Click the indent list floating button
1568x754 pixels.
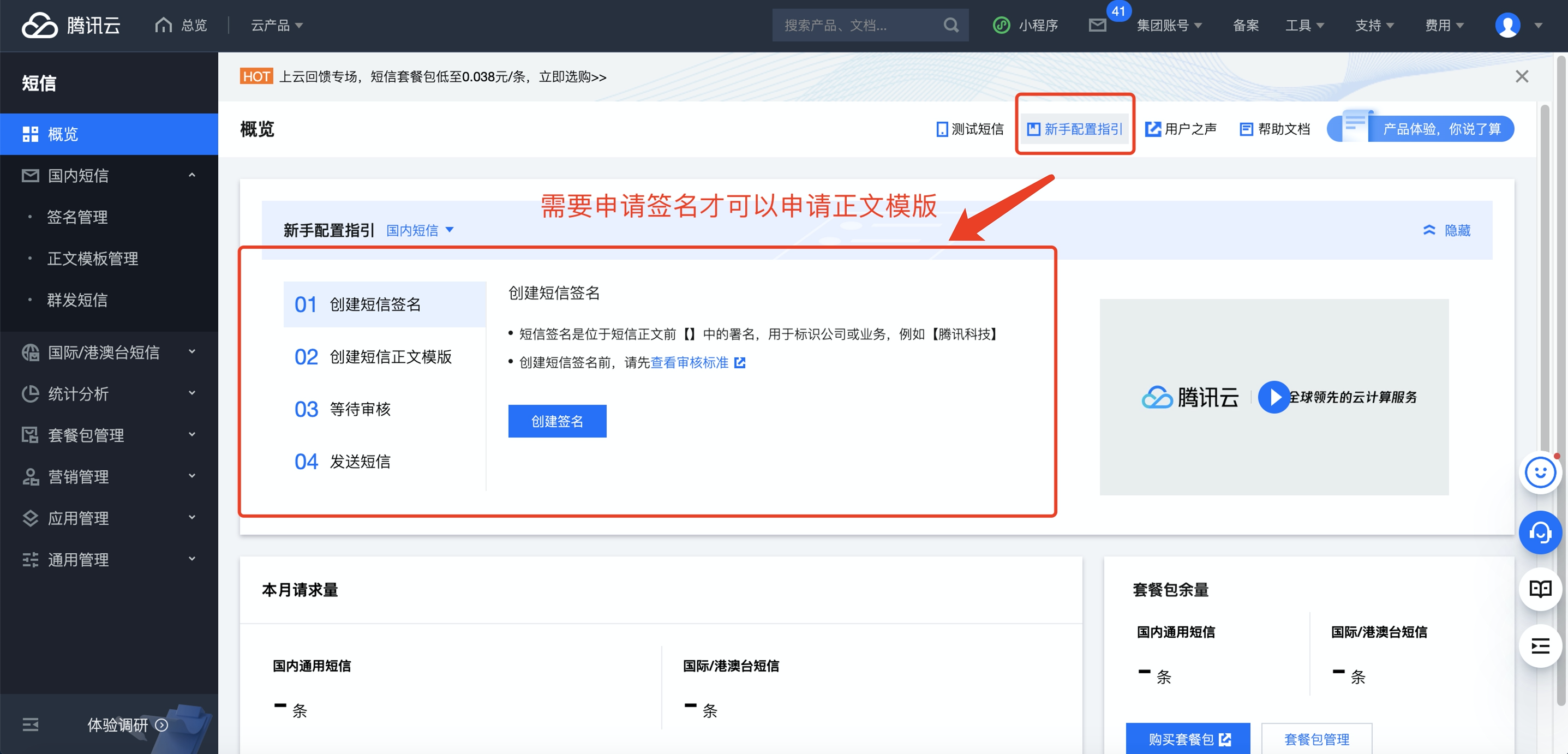tap(1540, 645)
